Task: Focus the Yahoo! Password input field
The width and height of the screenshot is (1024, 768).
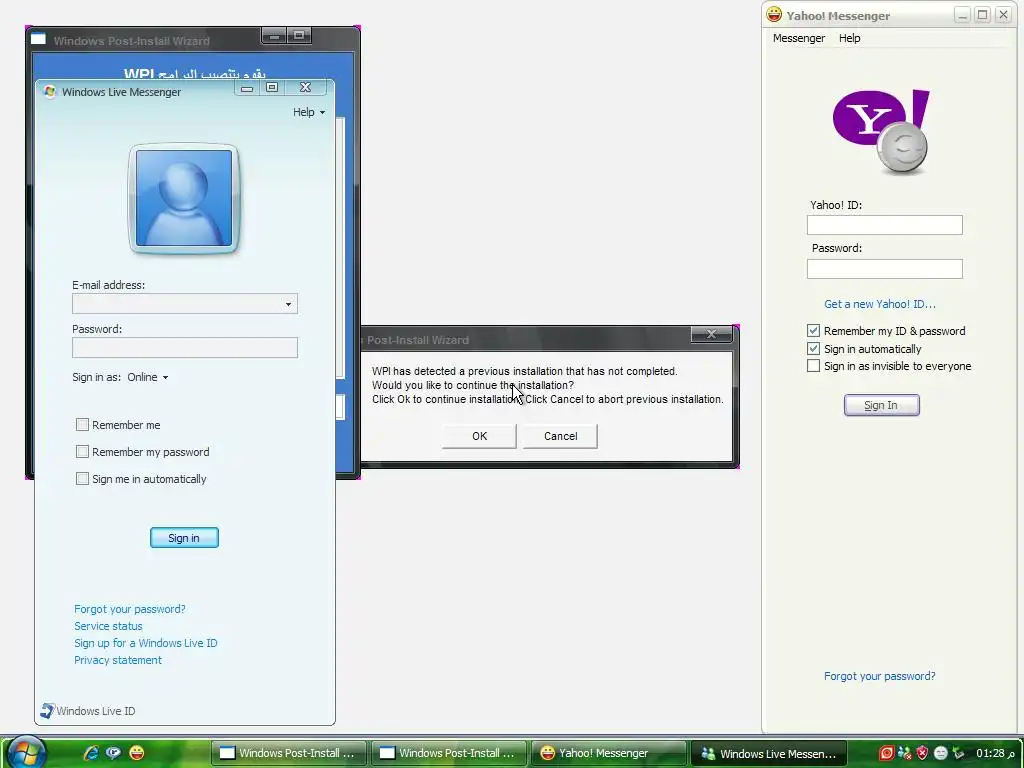Action: point(884,268)
